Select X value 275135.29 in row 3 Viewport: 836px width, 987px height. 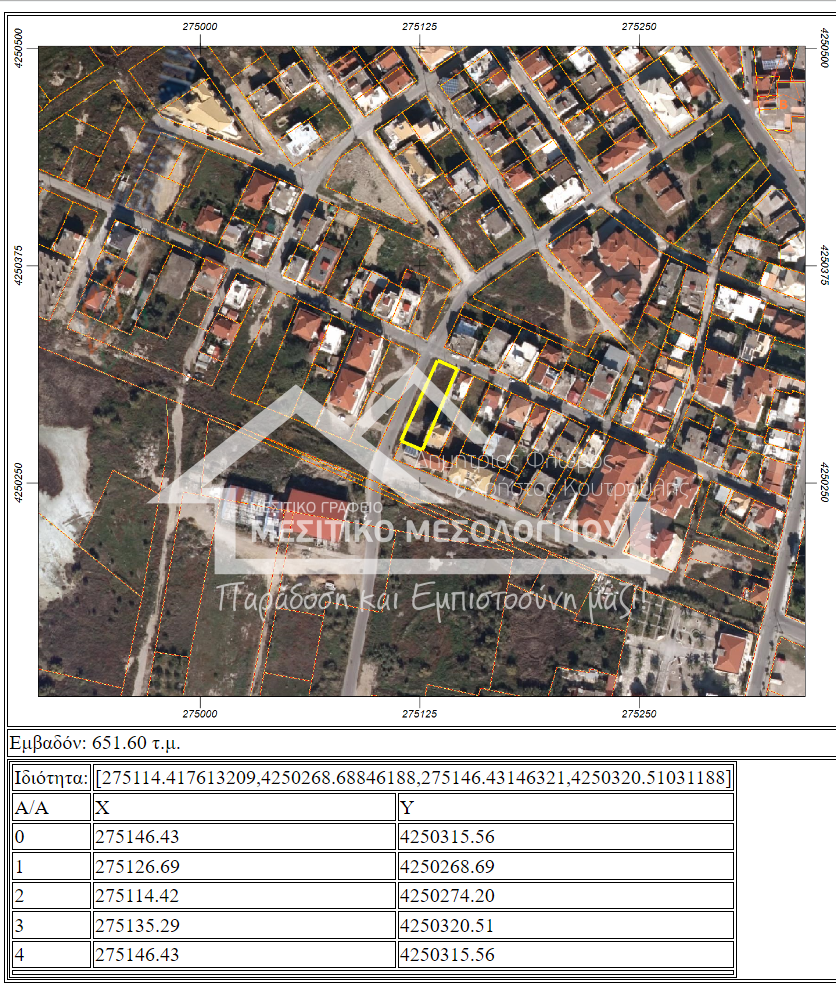[x=137, y=926]
